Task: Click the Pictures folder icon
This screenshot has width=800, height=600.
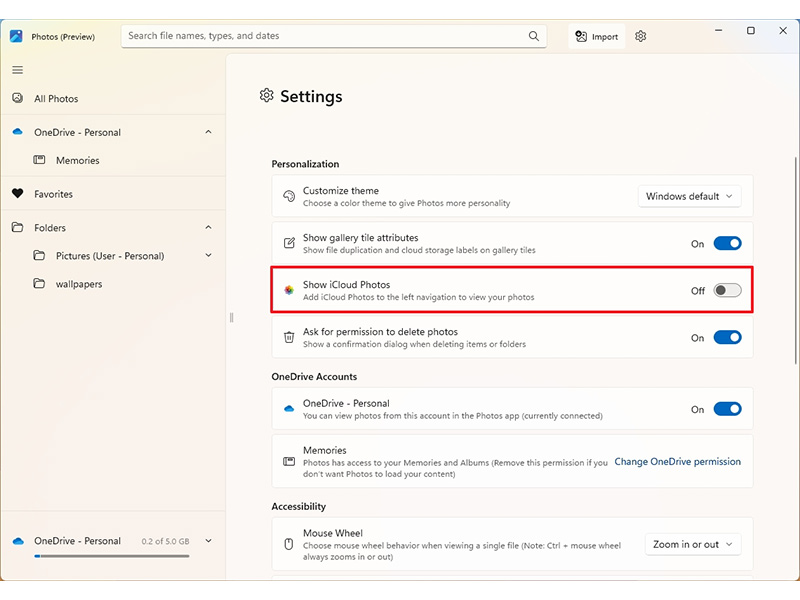Action: tap(39, 255)
